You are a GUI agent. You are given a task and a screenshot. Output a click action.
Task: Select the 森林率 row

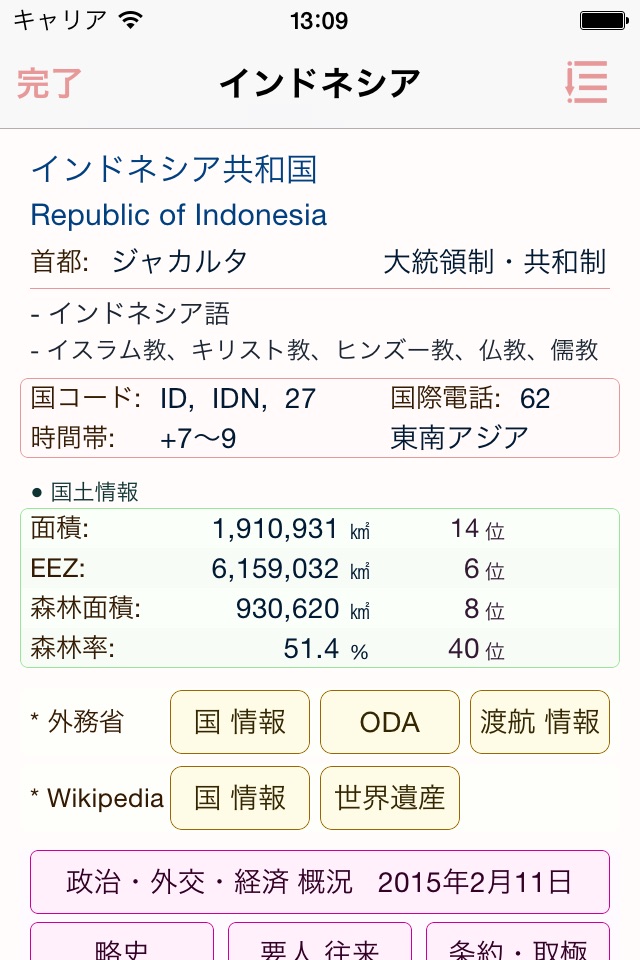pyautogui.click(x=320, y=649)
